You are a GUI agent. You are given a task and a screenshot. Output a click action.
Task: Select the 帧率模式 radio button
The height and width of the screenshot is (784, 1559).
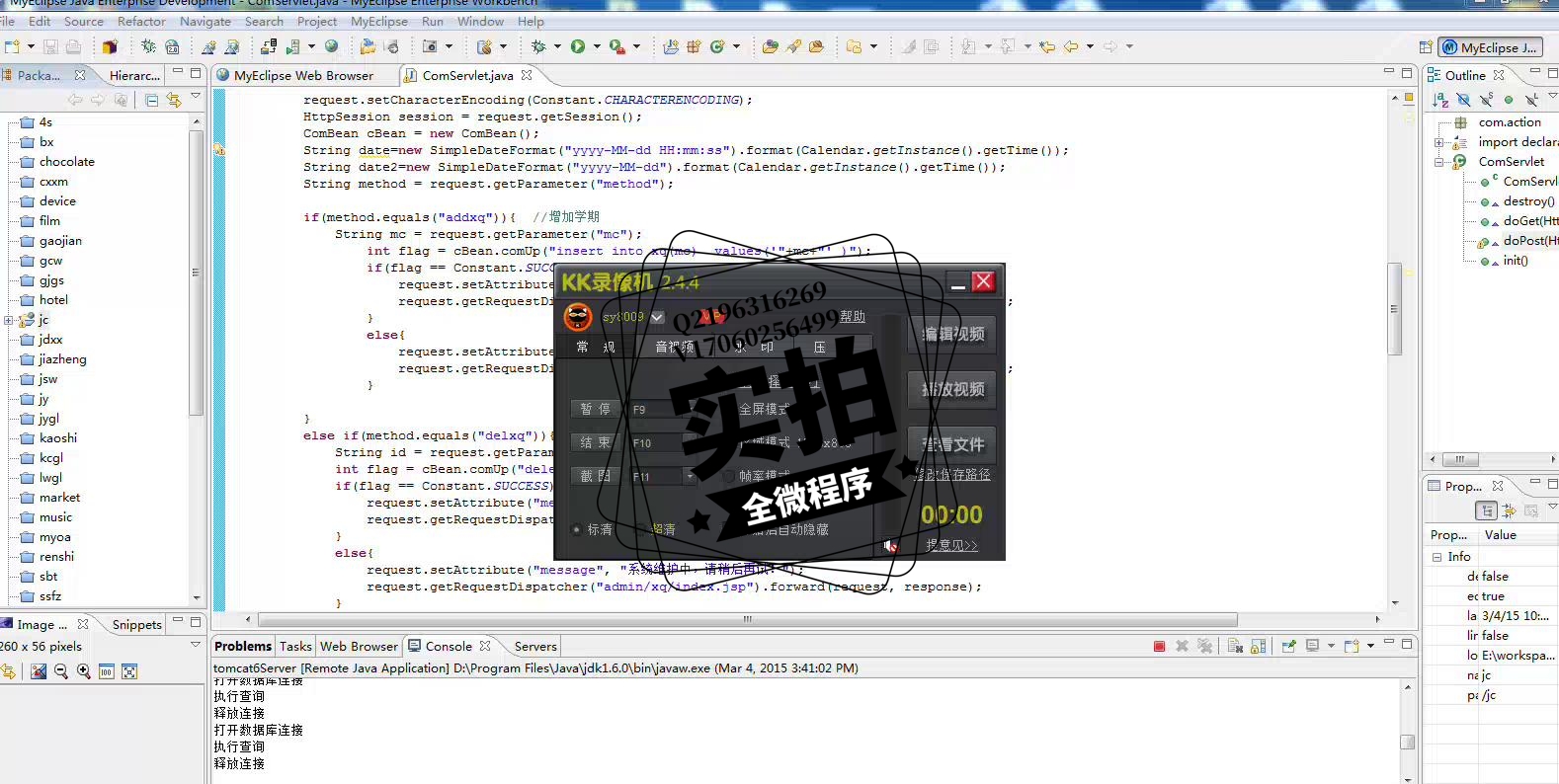pos(729,476)
